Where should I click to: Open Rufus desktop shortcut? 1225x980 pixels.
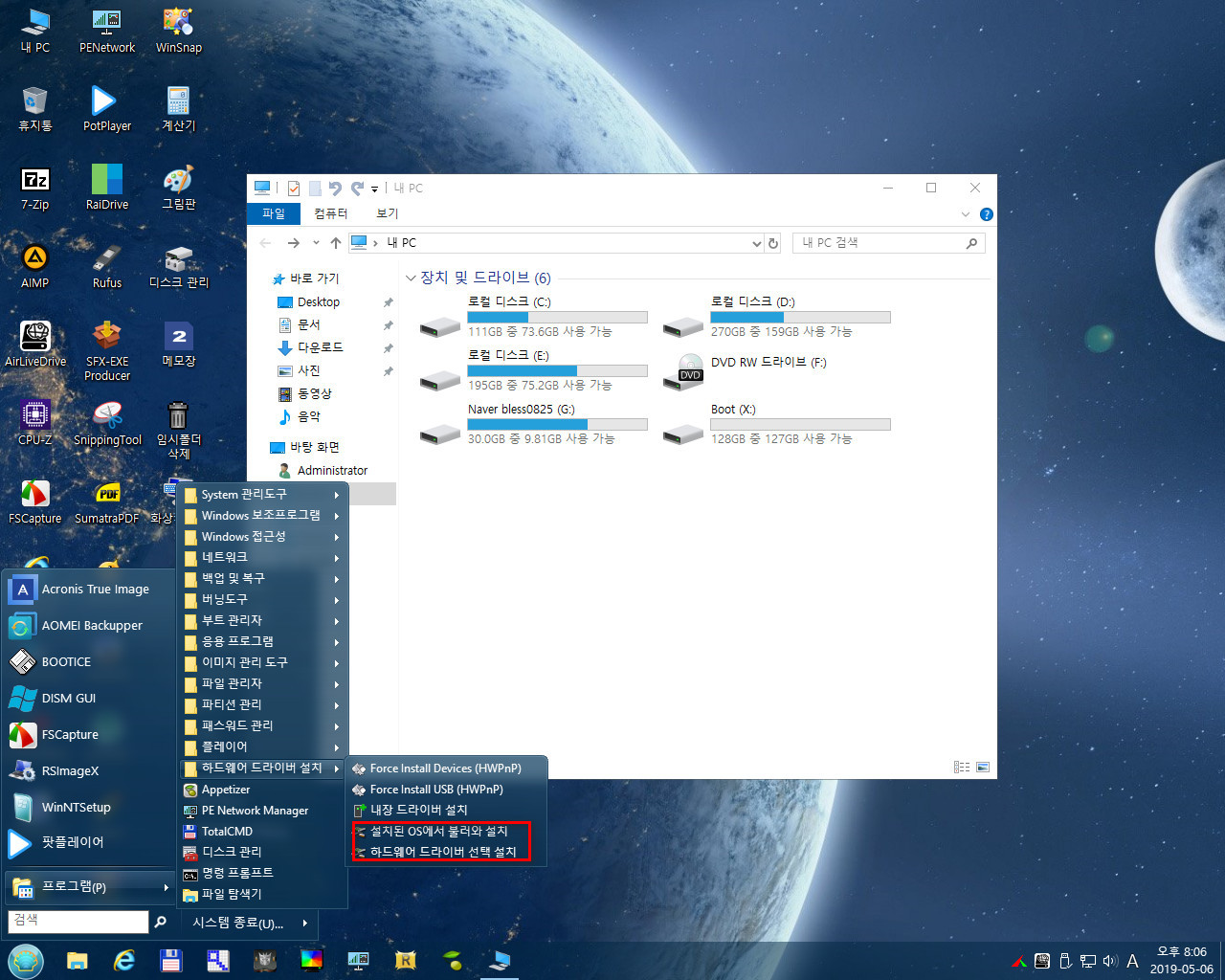coord(106,267)
